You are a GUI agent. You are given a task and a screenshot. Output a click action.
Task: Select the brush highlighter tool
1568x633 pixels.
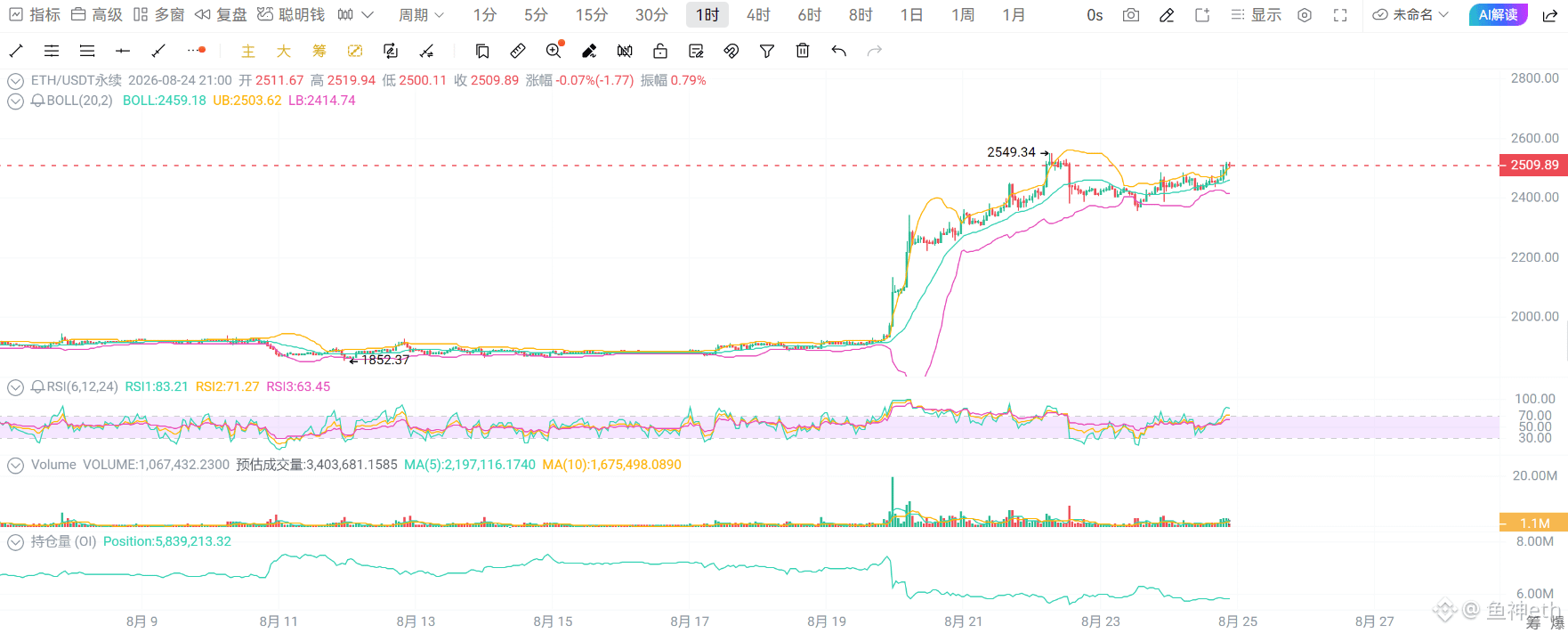(589, 51)
